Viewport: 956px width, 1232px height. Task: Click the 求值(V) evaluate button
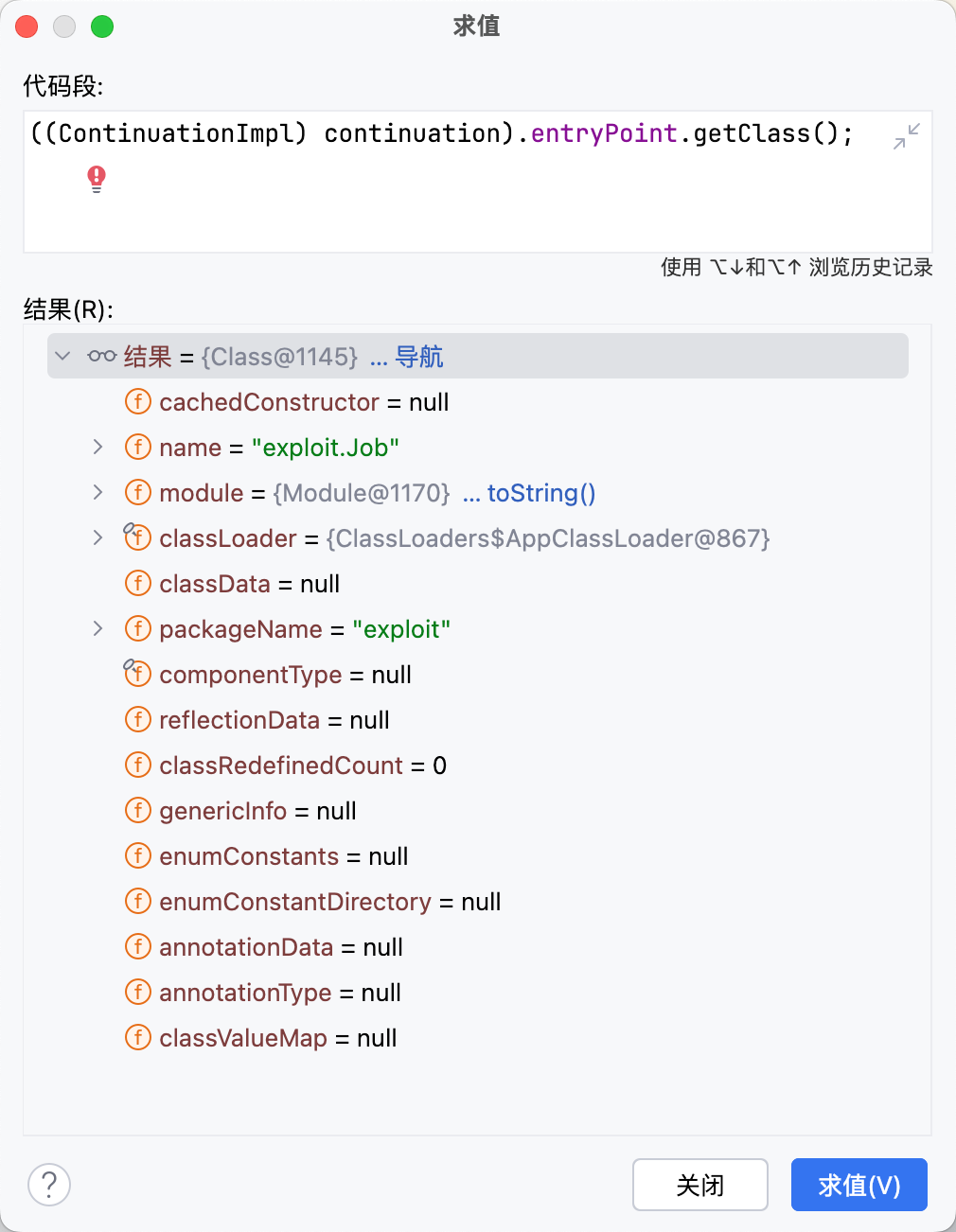coord(859,1185)
